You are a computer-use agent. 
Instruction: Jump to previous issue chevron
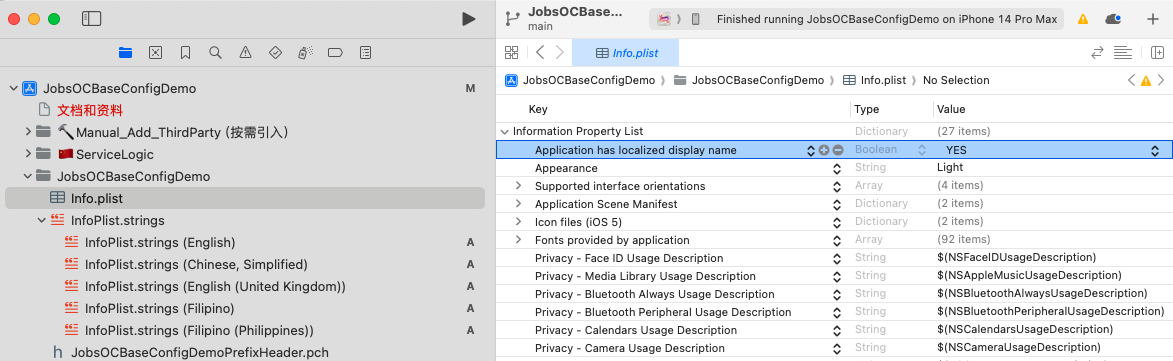[x=1132, y=80]
